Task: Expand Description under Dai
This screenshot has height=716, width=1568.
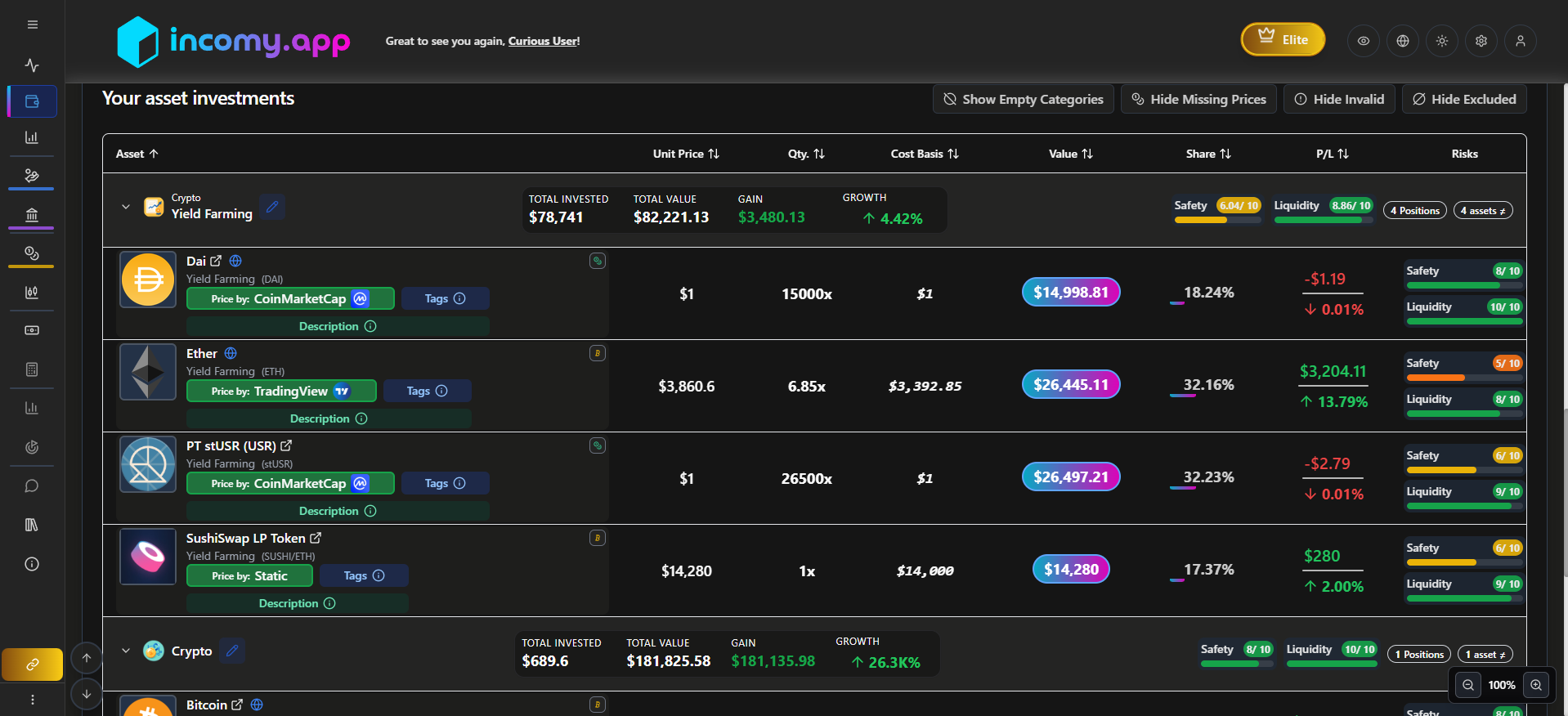Action: tap(338, 326)
